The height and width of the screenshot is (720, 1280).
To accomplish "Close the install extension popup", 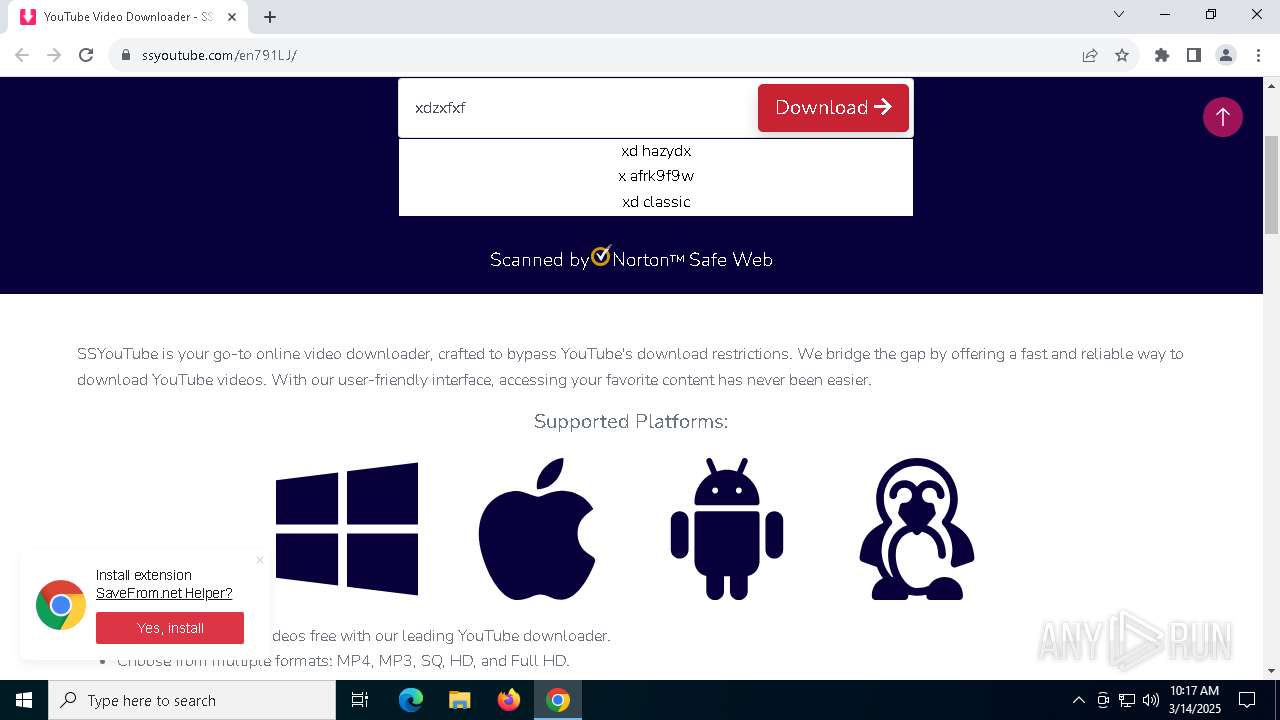I will 260,560.
